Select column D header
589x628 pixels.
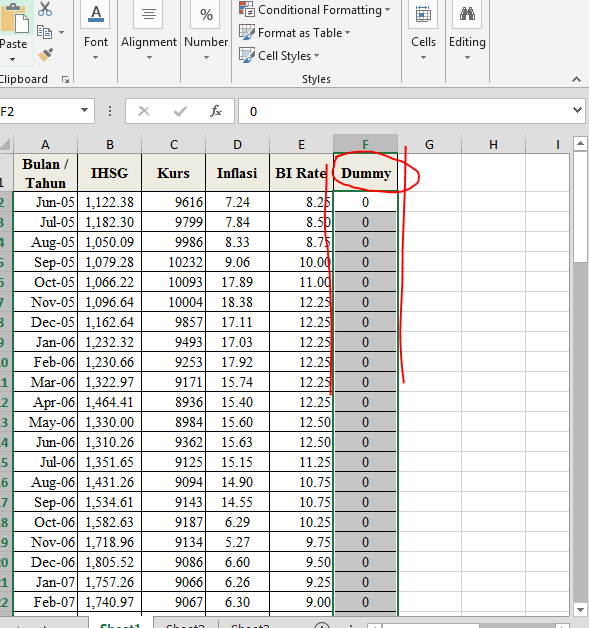tap(237, 145)
